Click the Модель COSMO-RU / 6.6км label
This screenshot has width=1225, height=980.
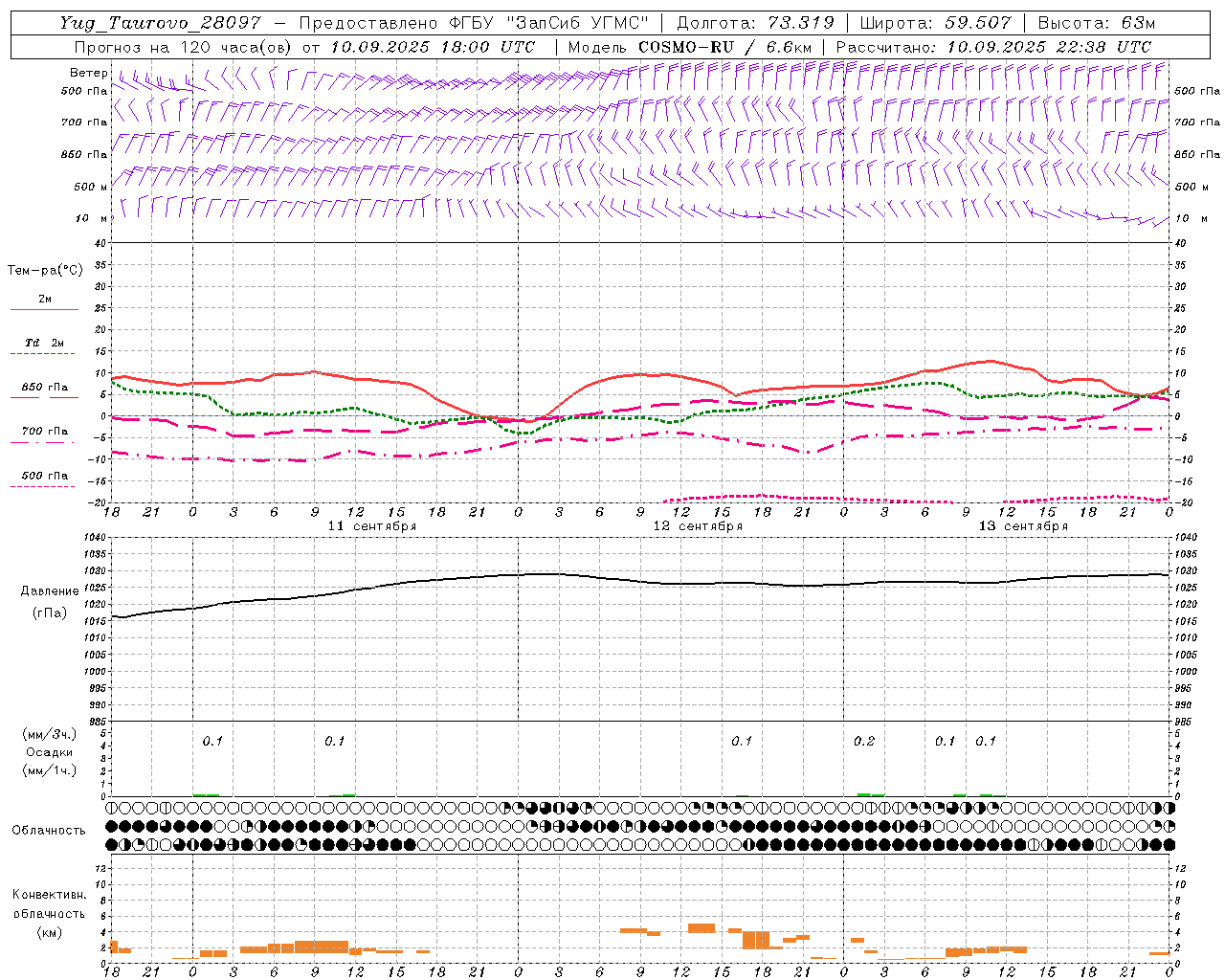click(690, 47)
